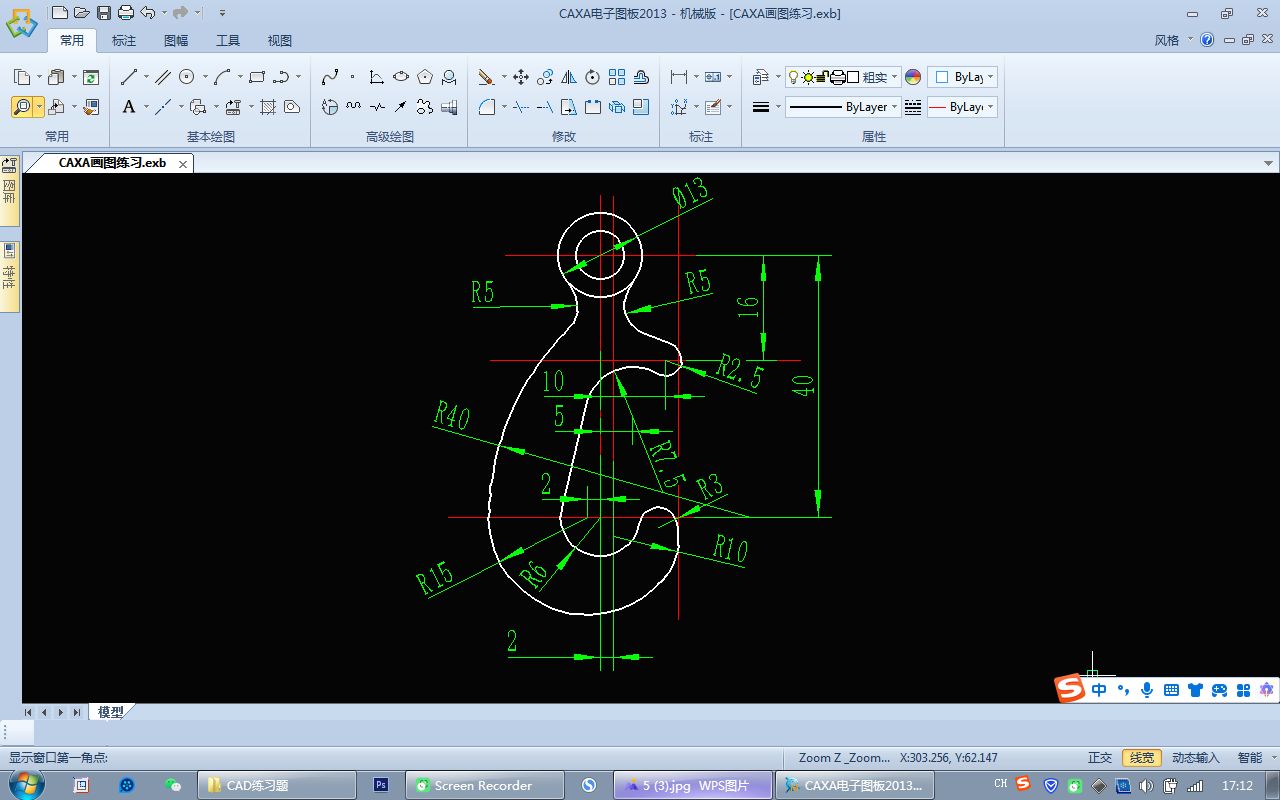Toggle 线宽 line width display
1280x800 pixels.
tap(1141, 758)
